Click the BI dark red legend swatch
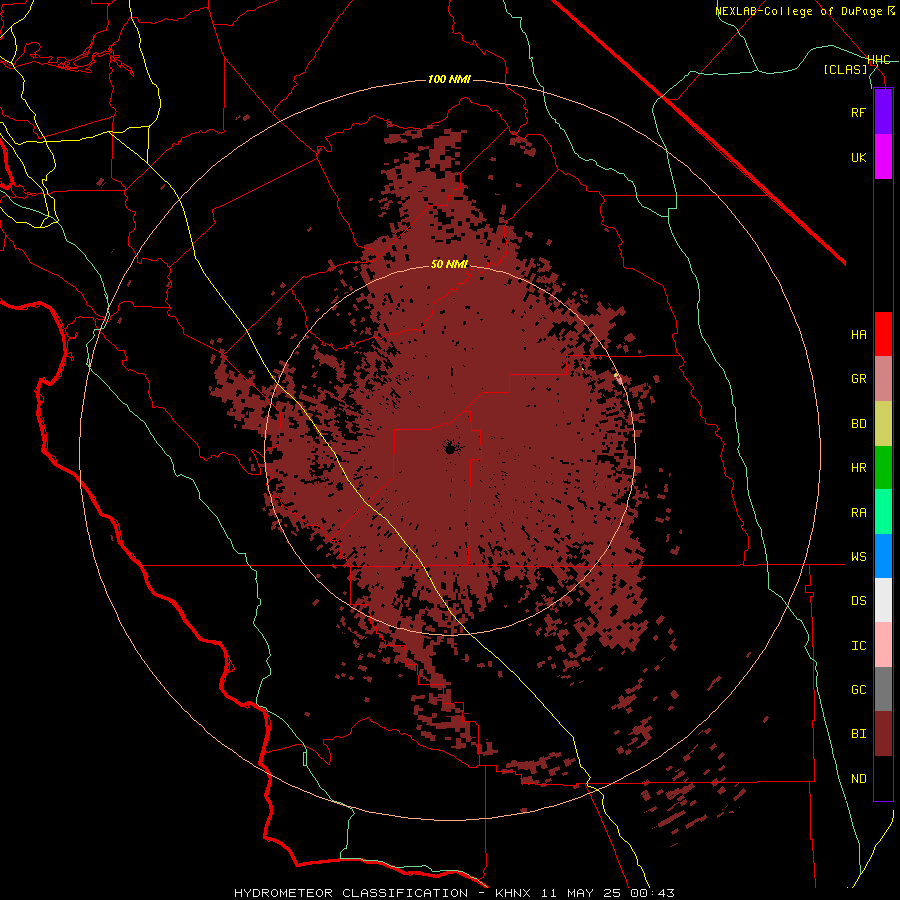Screen dimensions: 900x900 point(883,734)
